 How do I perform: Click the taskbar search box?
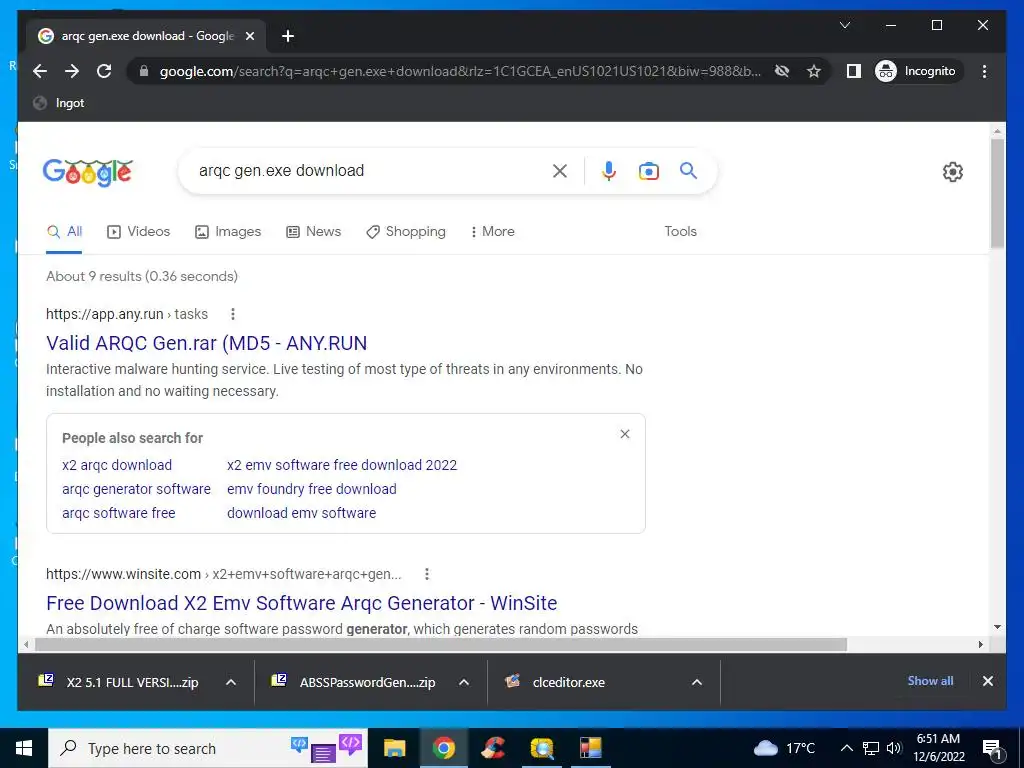pos(208,748)
